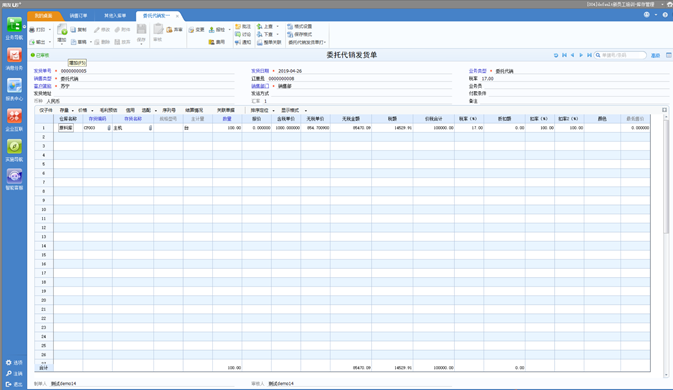Click the 报检 toolbar button
This screenshot has width=673, height=390.
point(217,30)
